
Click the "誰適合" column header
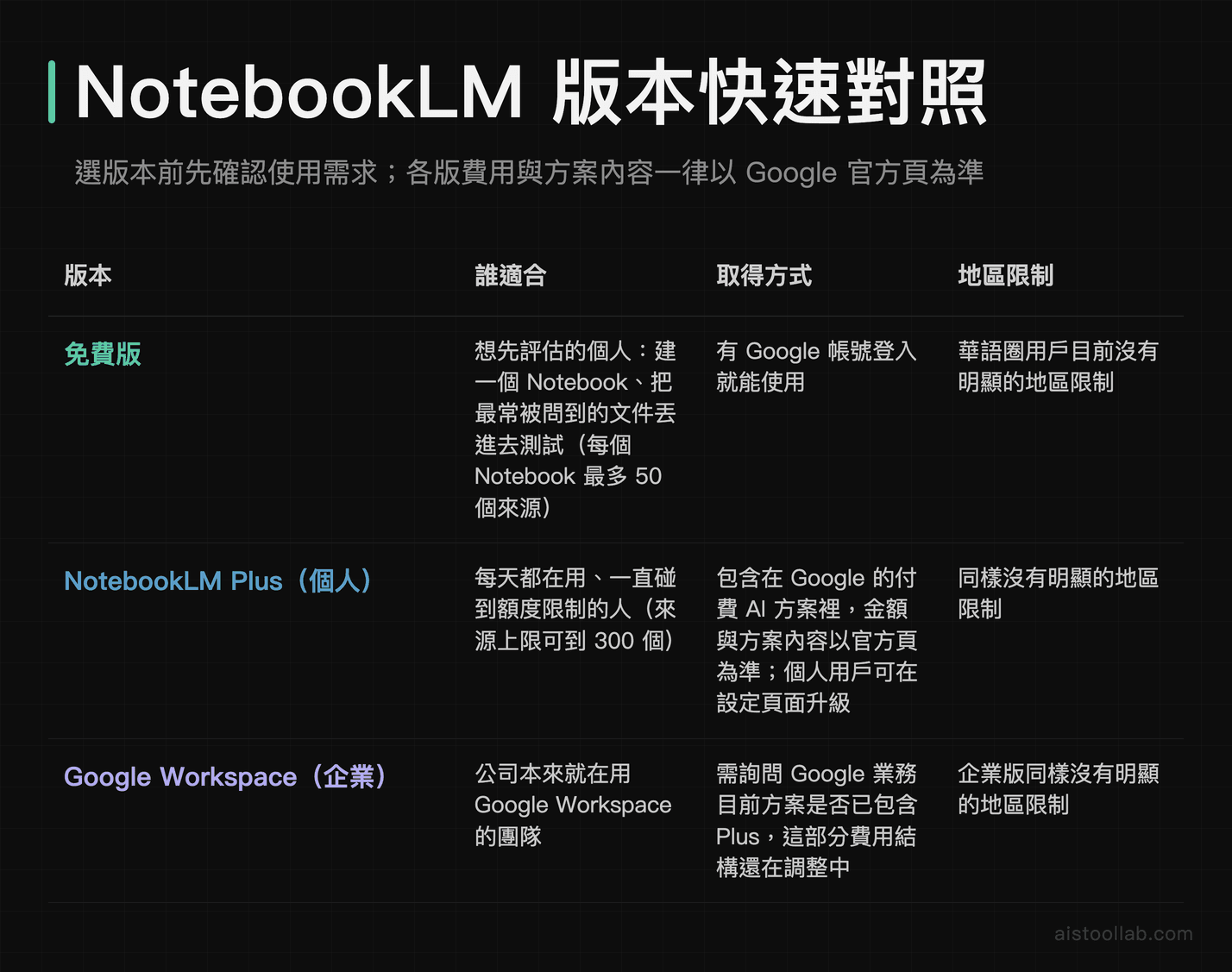pyautogui.click(x=511, y=276)
